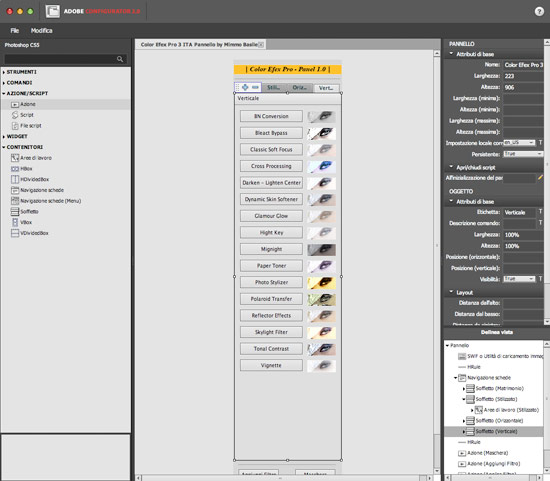Click the Reflector Effects button
The height and width of the screenshot is (481, 550).
271,315
